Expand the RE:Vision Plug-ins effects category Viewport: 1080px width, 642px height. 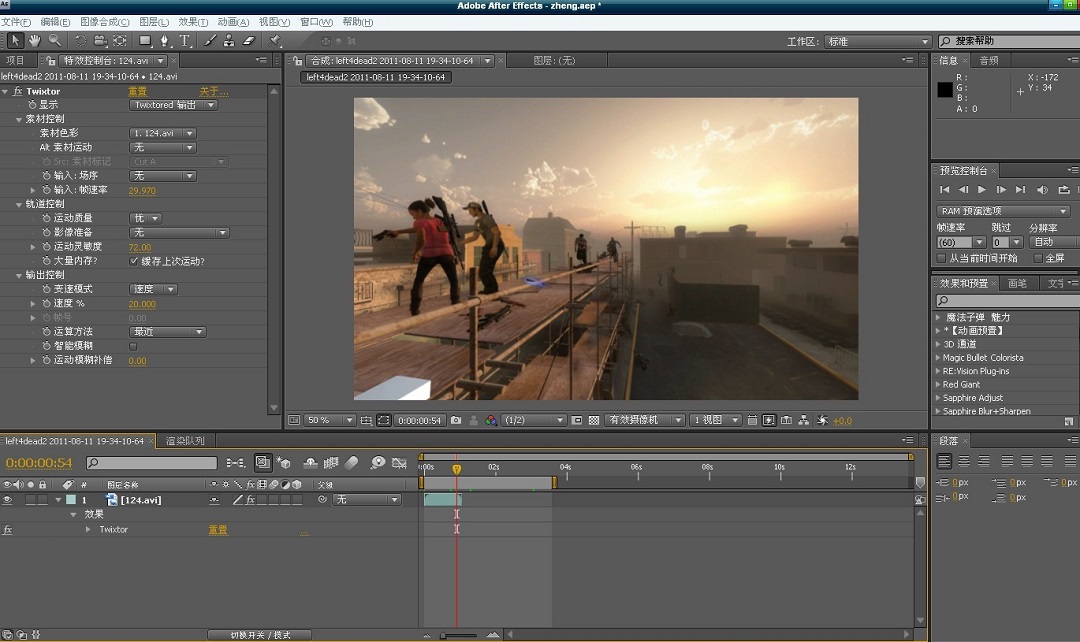coord(939,371)
